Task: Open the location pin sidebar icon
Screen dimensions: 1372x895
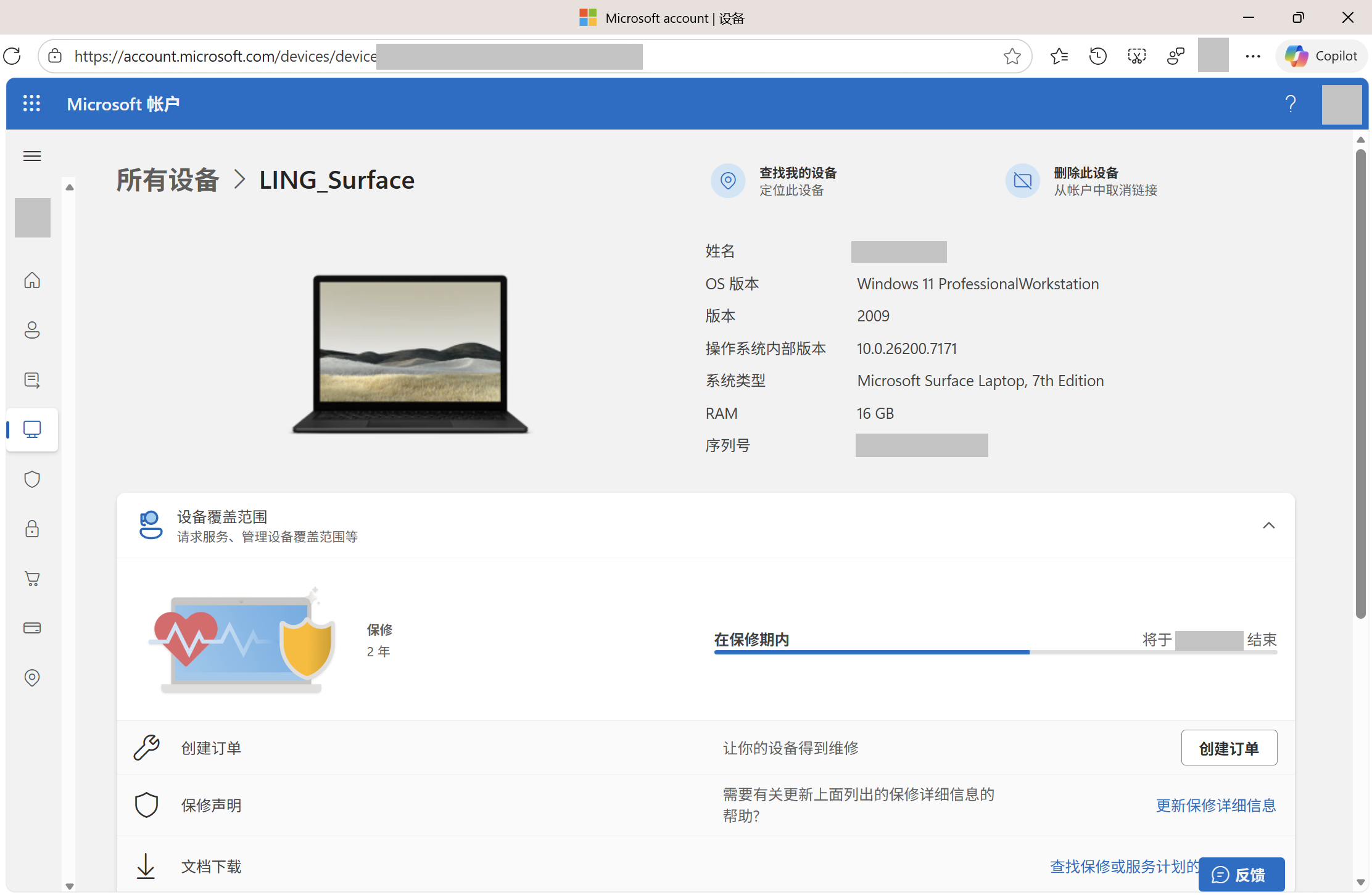Action: 32,678
